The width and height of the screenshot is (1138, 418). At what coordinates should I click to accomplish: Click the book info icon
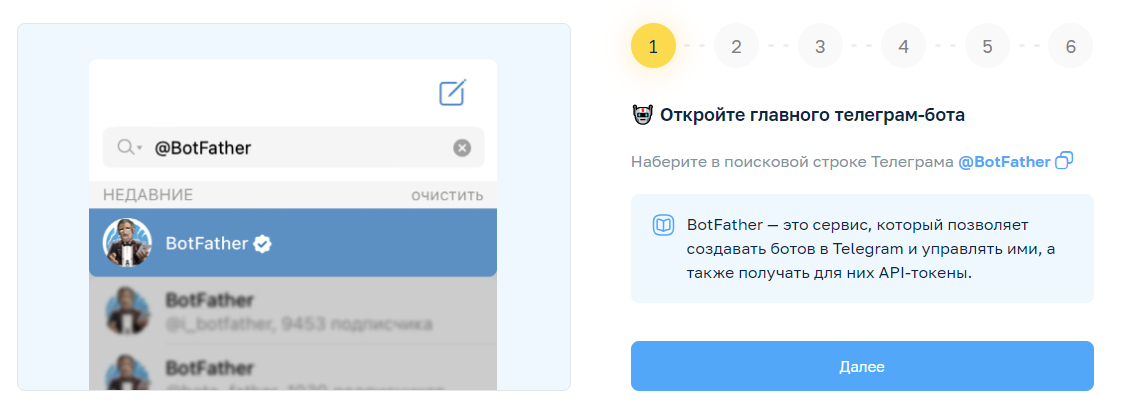tap(663, 225)
